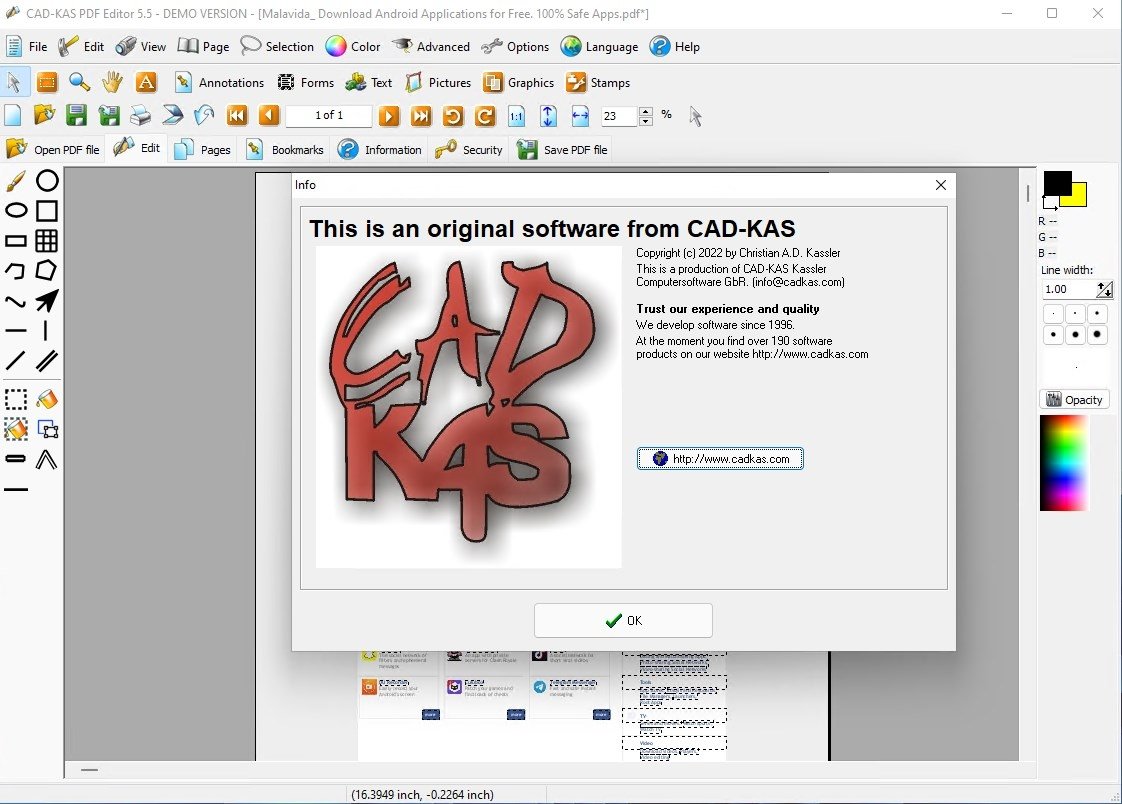Viewport: 1122px width, 804px height.
Task: Click the Open PDF file tab
Action: point(52,149)
